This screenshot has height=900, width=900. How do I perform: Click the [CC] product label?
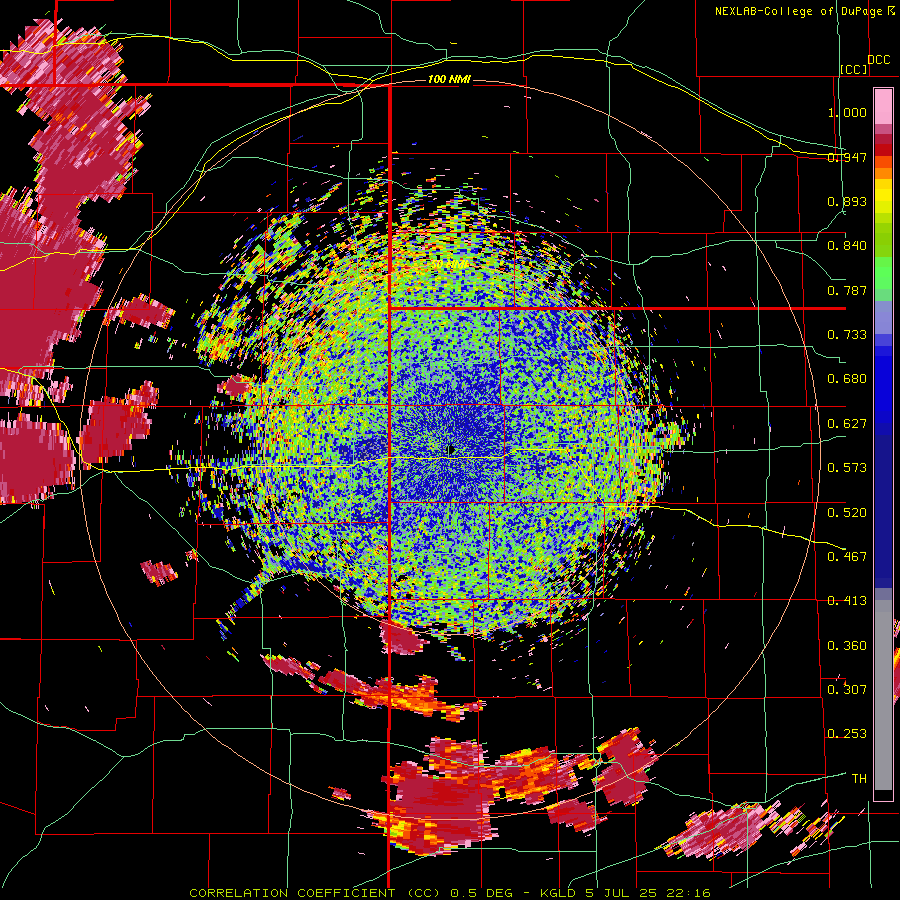(x=853, y=69)
